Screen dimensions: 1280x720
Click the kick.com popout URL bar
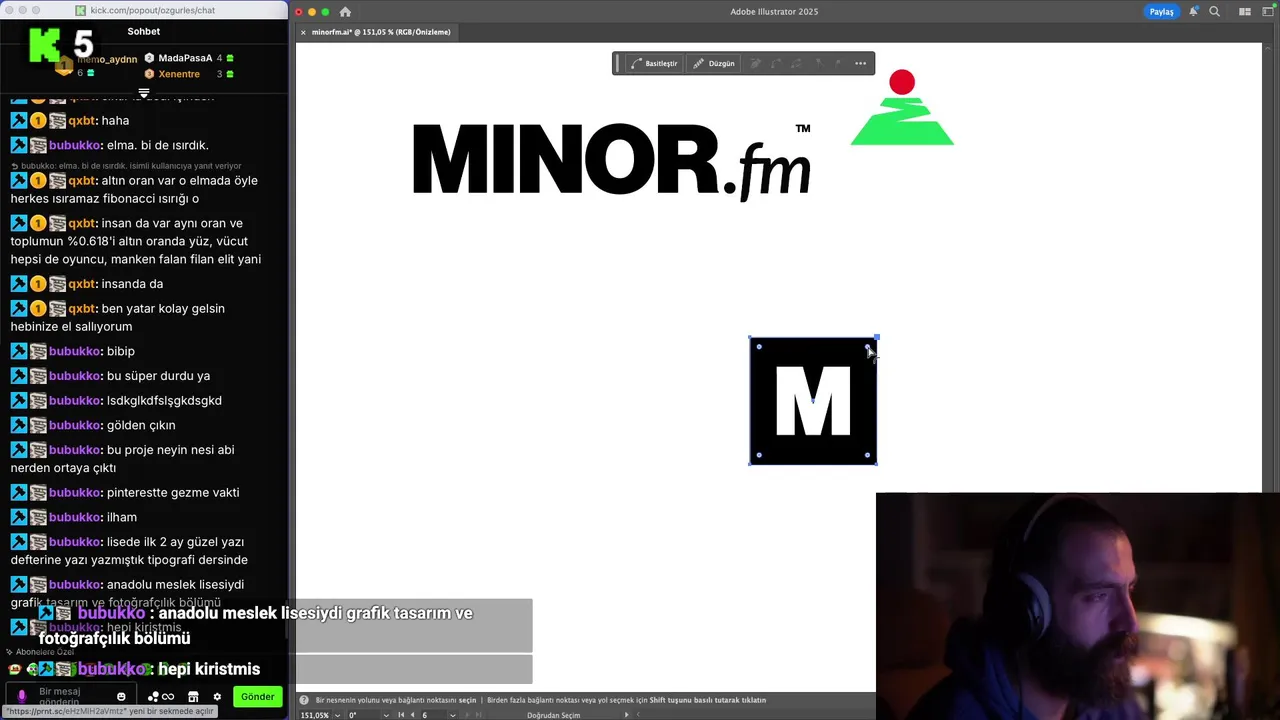(152, 10)
